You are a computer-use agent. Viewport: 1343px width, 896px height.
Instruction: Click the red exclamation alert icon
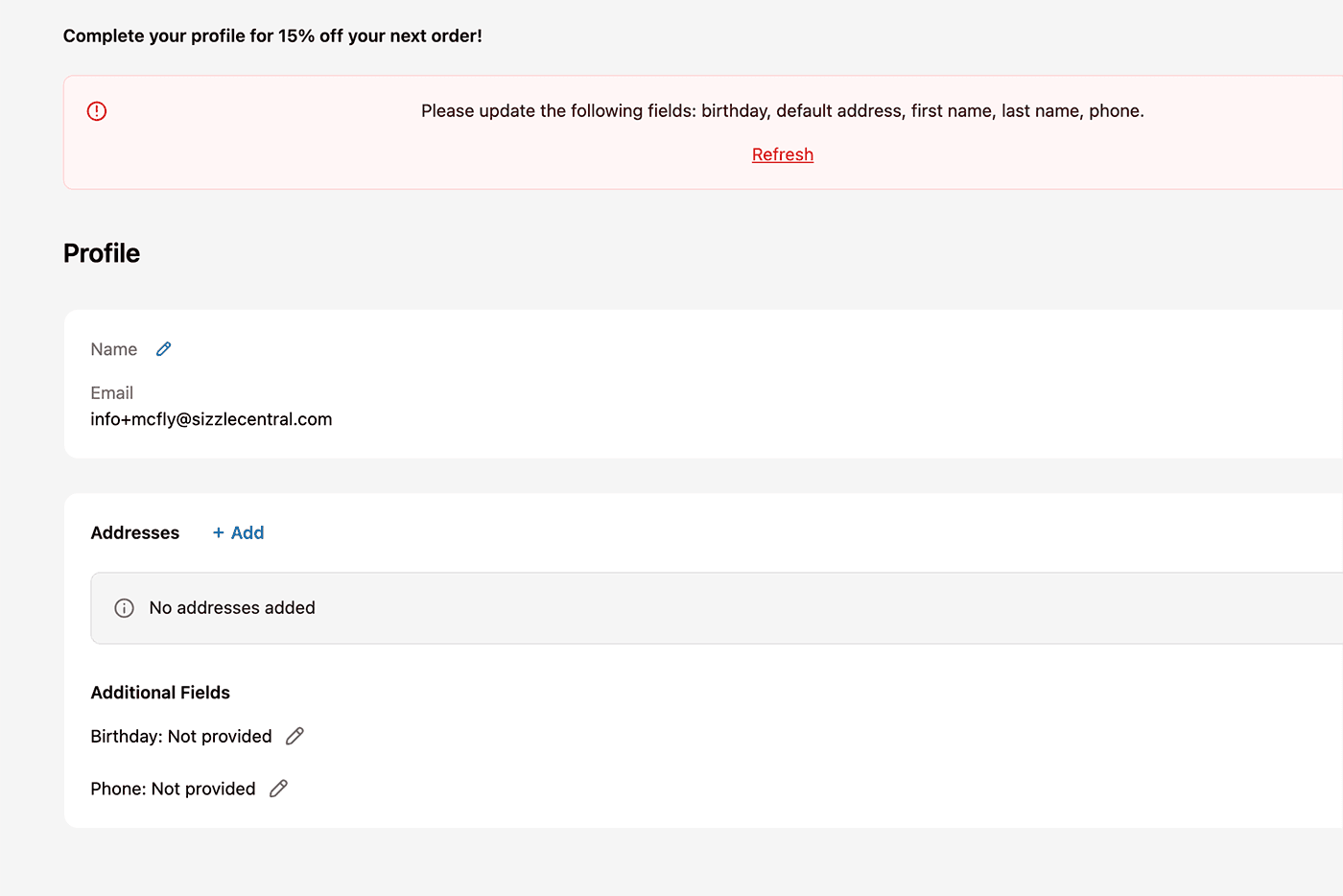pos(97,111)
